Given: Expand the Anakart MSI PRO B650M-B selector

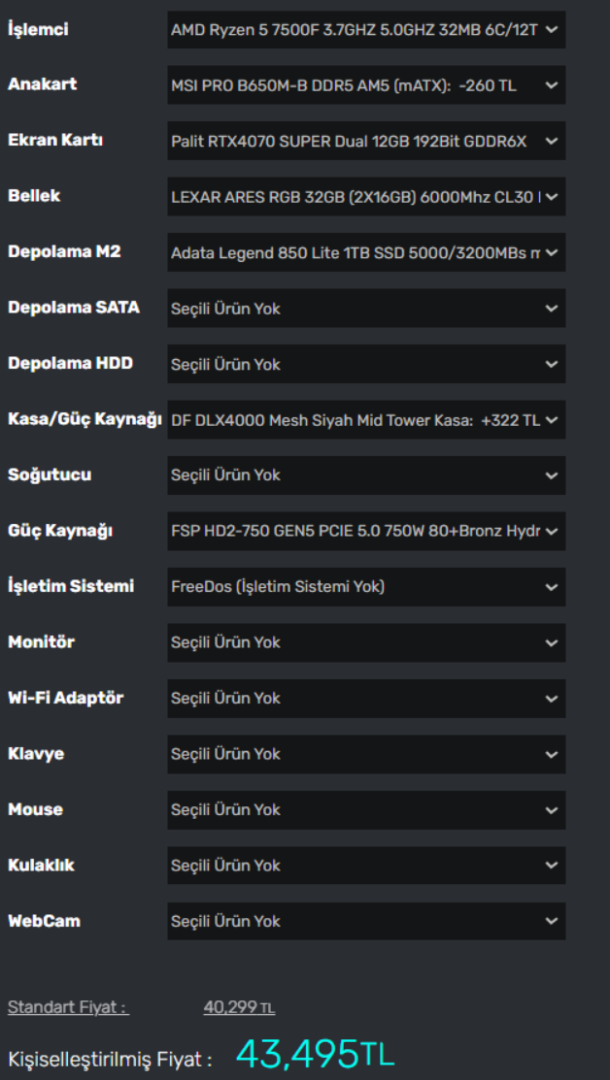Looking at the screenshot, I should point(366,85).
